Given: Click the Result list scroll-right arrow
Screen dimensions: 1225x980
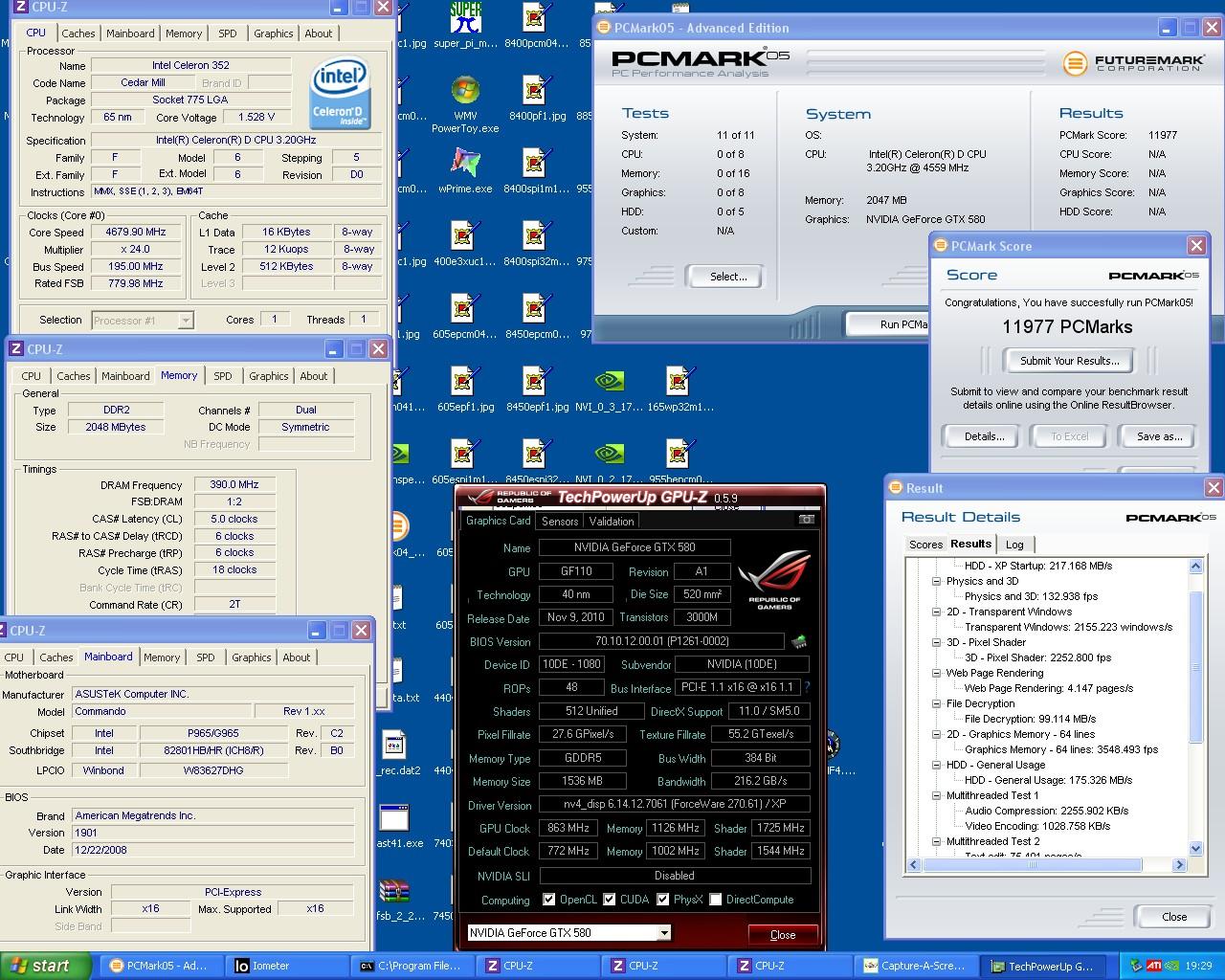Looking at the screenshot, I should (1179, 864).
